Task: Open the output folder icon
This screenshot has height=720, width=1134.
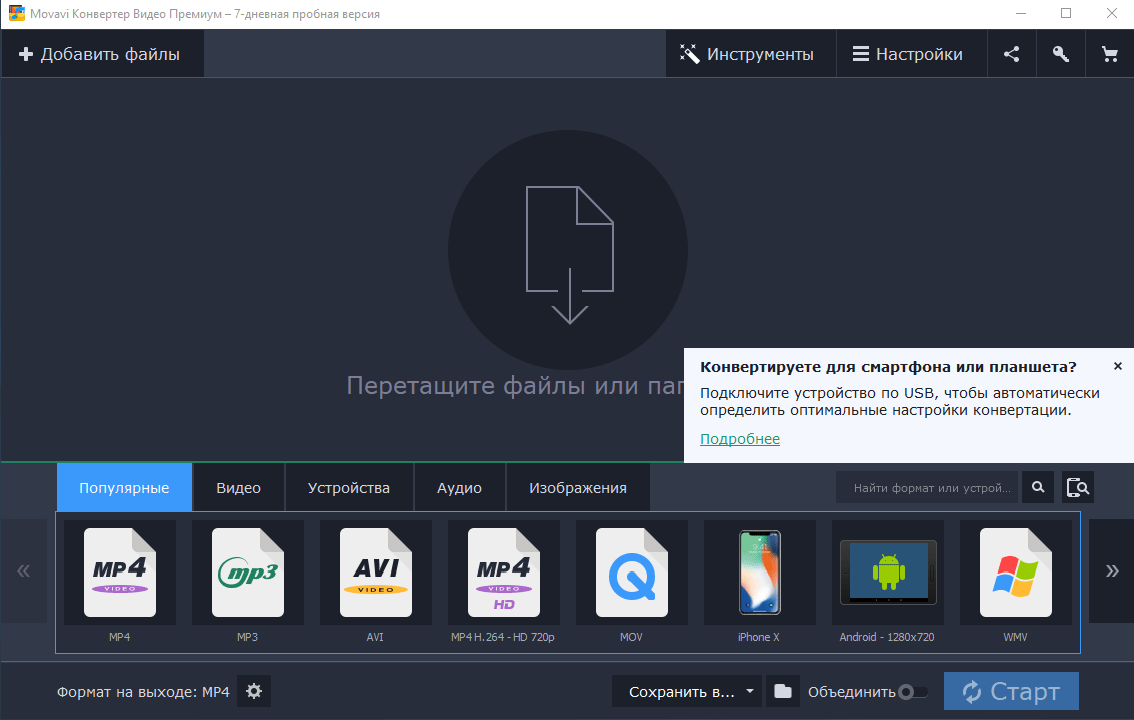Action: pyautogui.click(x=783, y=691)
